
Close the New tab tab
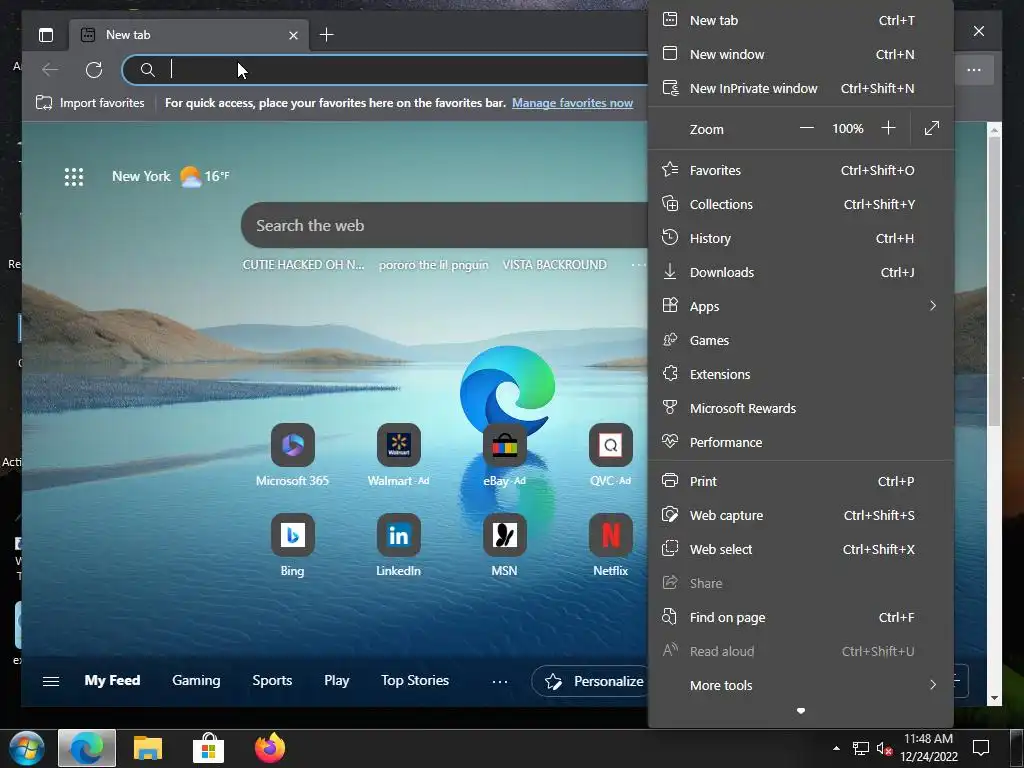(293, 35)
